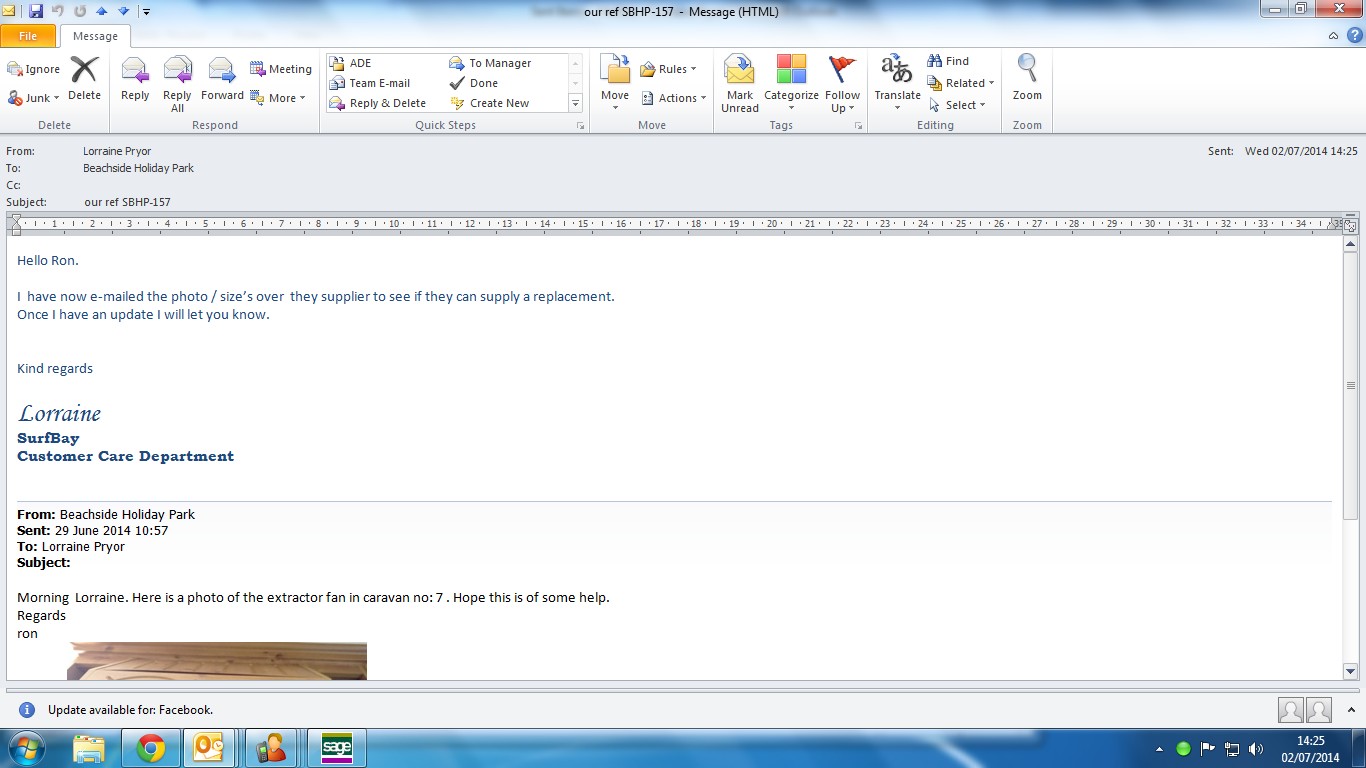Viewport: 1366px width, 768px height.
Task: Reply to the sender
Action: [x=135, y=80]
